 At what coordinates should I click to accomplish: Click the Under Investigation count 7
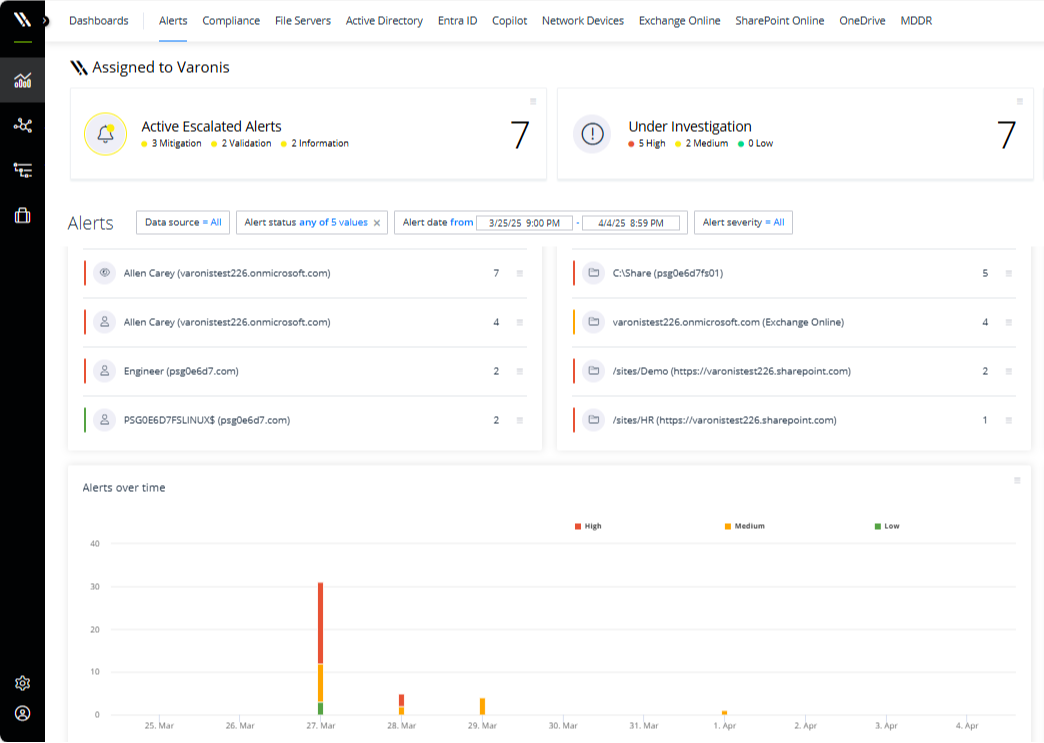point(1006,134)
